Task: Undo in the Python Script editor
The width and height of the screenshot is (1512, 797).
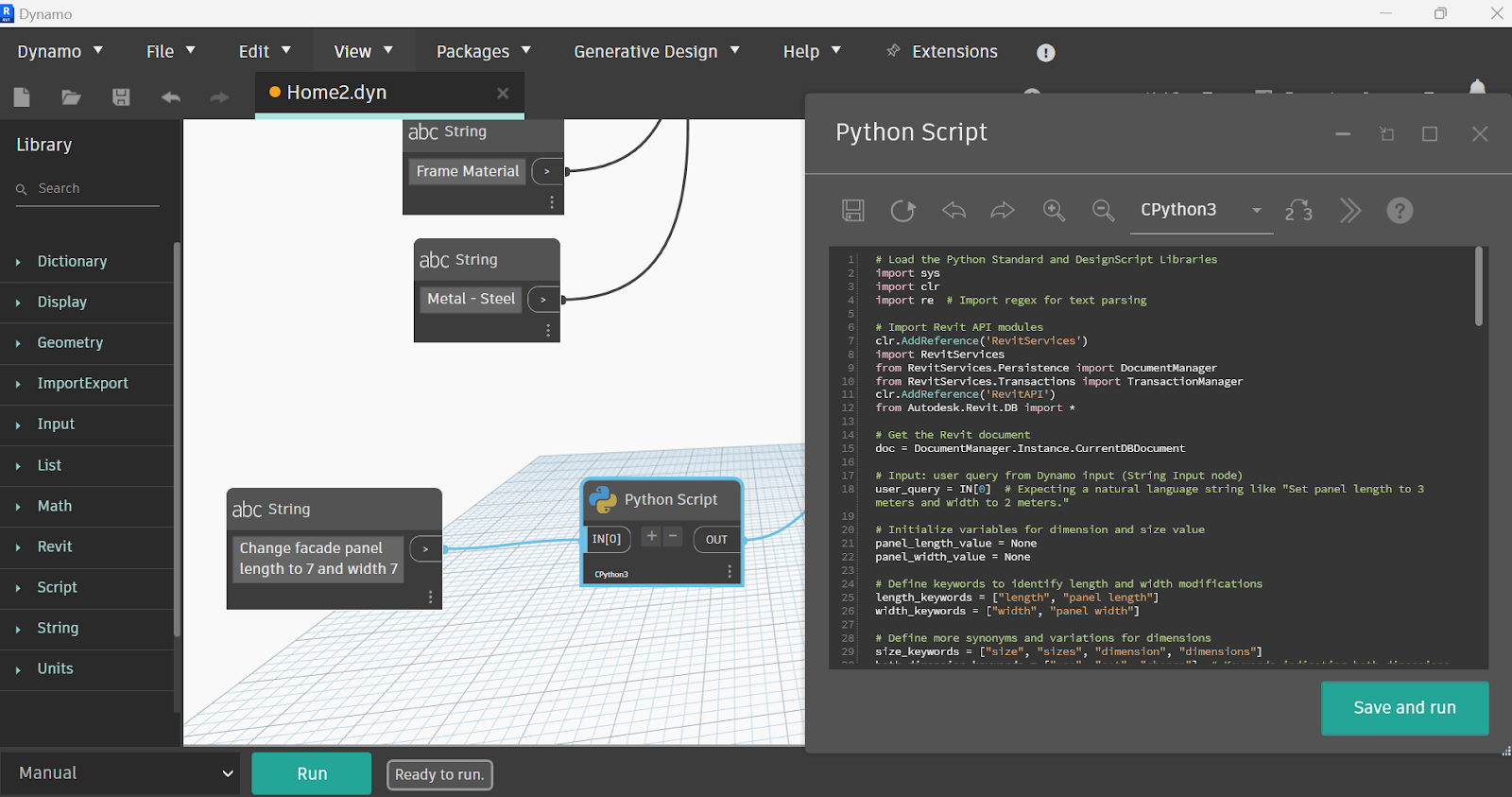Action: click(954, 210)
